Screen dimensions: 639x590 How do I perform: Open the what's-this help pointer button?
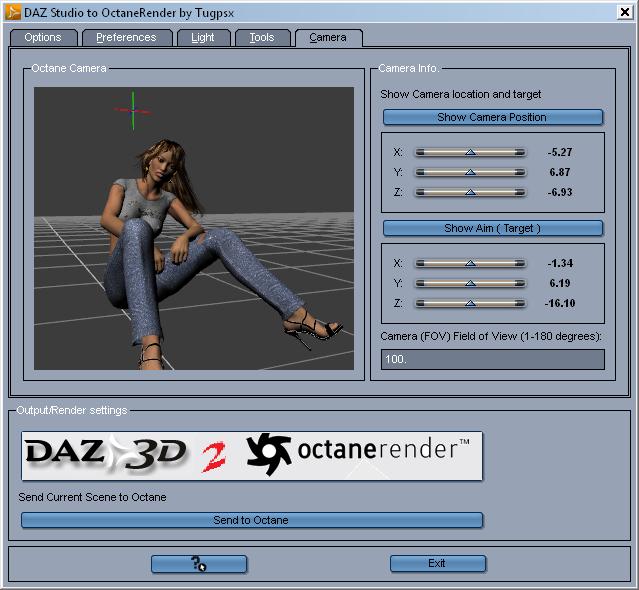point(199,564)
